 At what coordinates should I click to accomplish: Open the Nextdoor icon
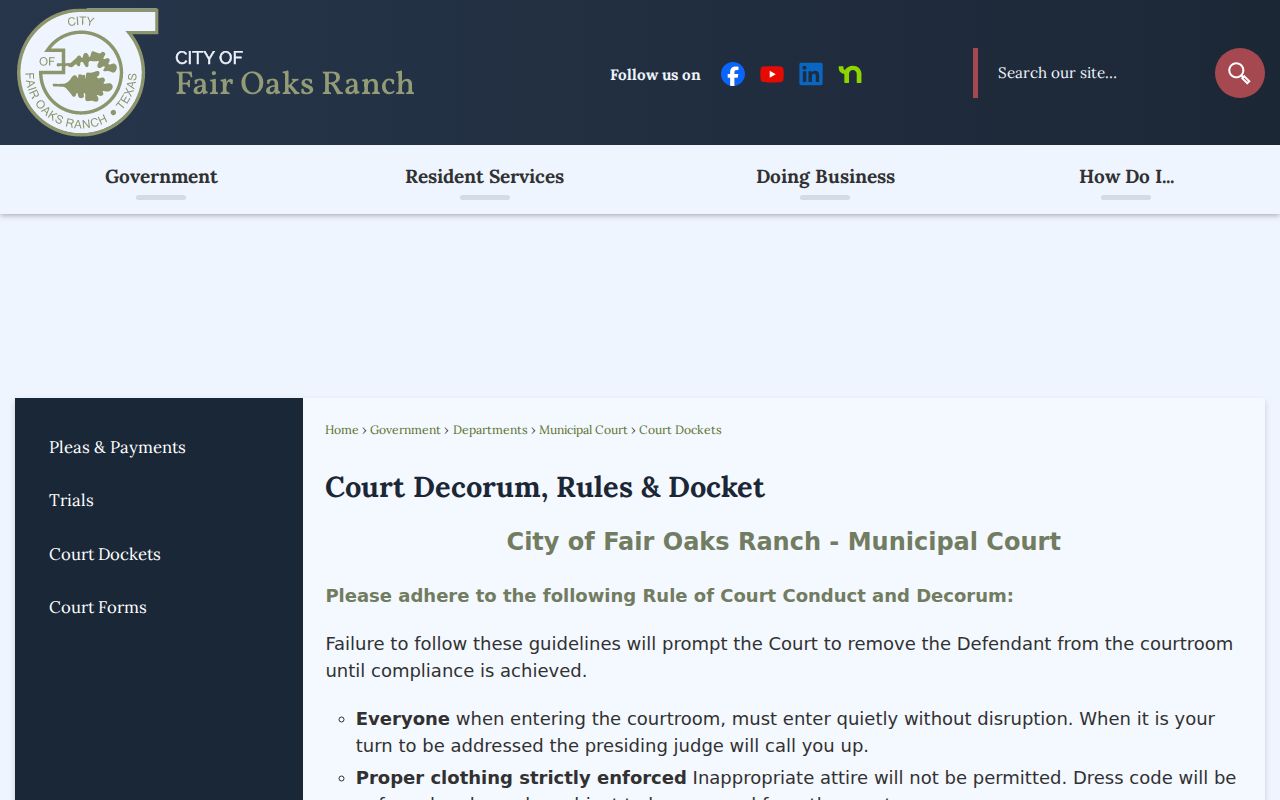click(850, 74)
